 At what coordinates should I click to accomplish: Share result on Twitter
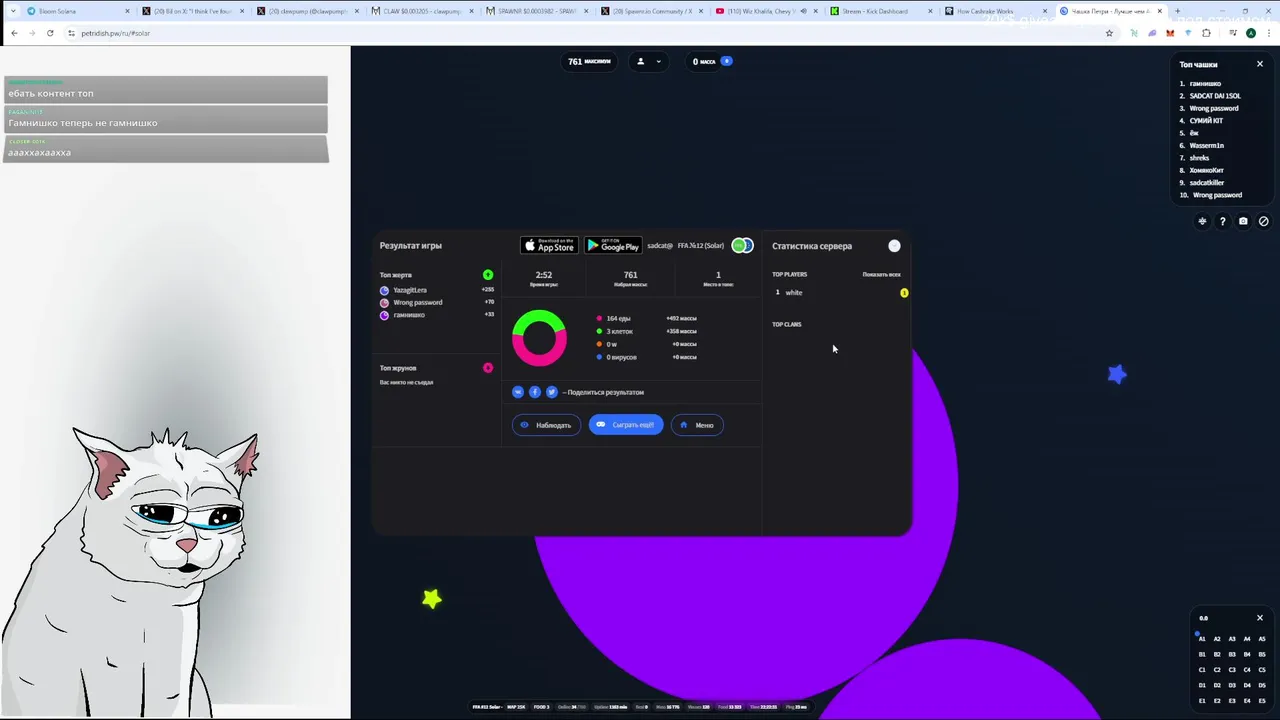pyautogui.click(x=552, y=392)
